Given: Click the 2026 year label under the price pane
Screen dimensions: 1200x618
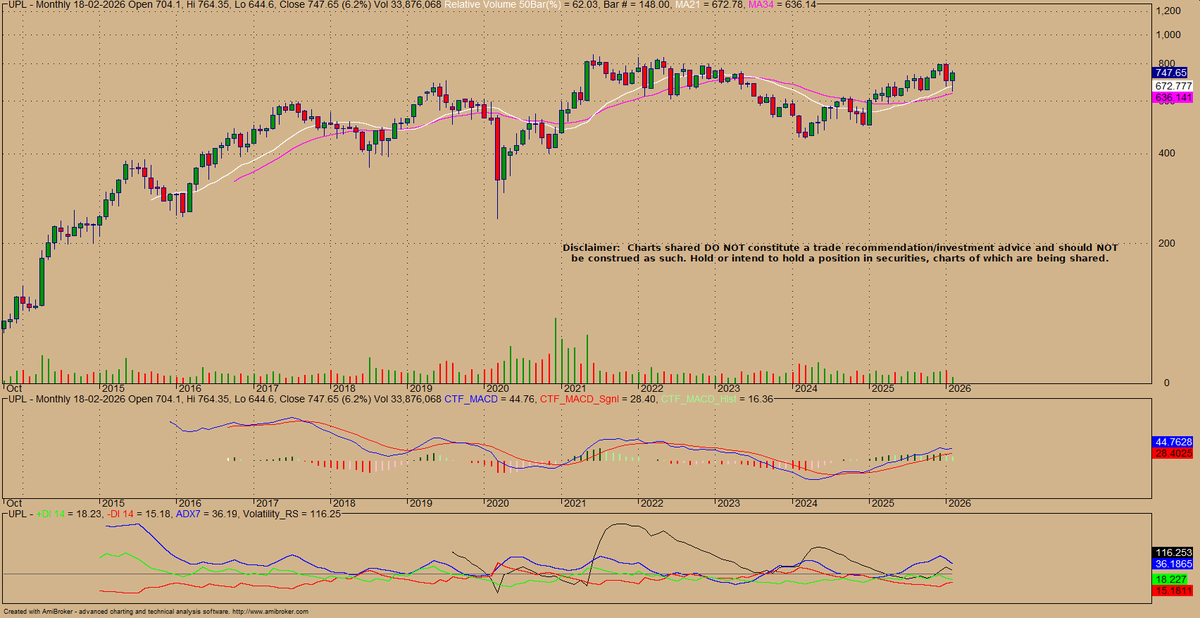Looking at the screenshot, I should click(959, 388).
